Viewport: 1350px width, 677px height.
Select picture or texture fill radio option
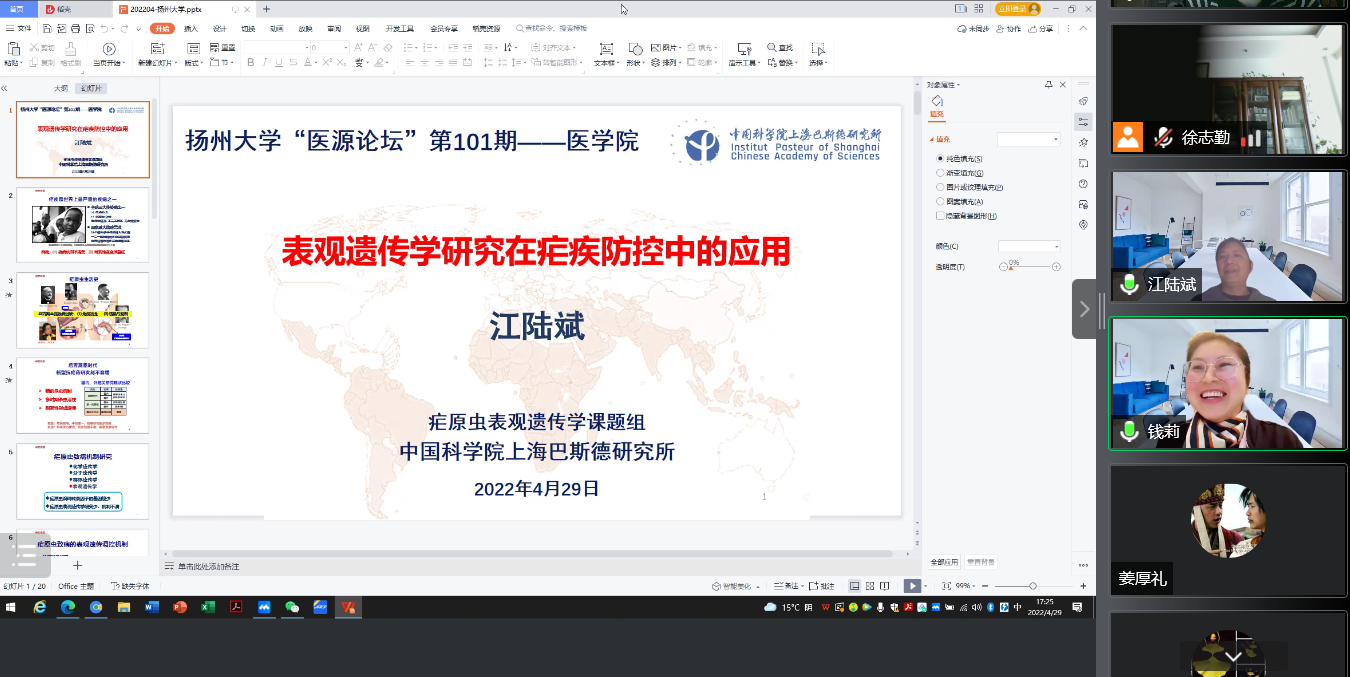pos(940,187)
